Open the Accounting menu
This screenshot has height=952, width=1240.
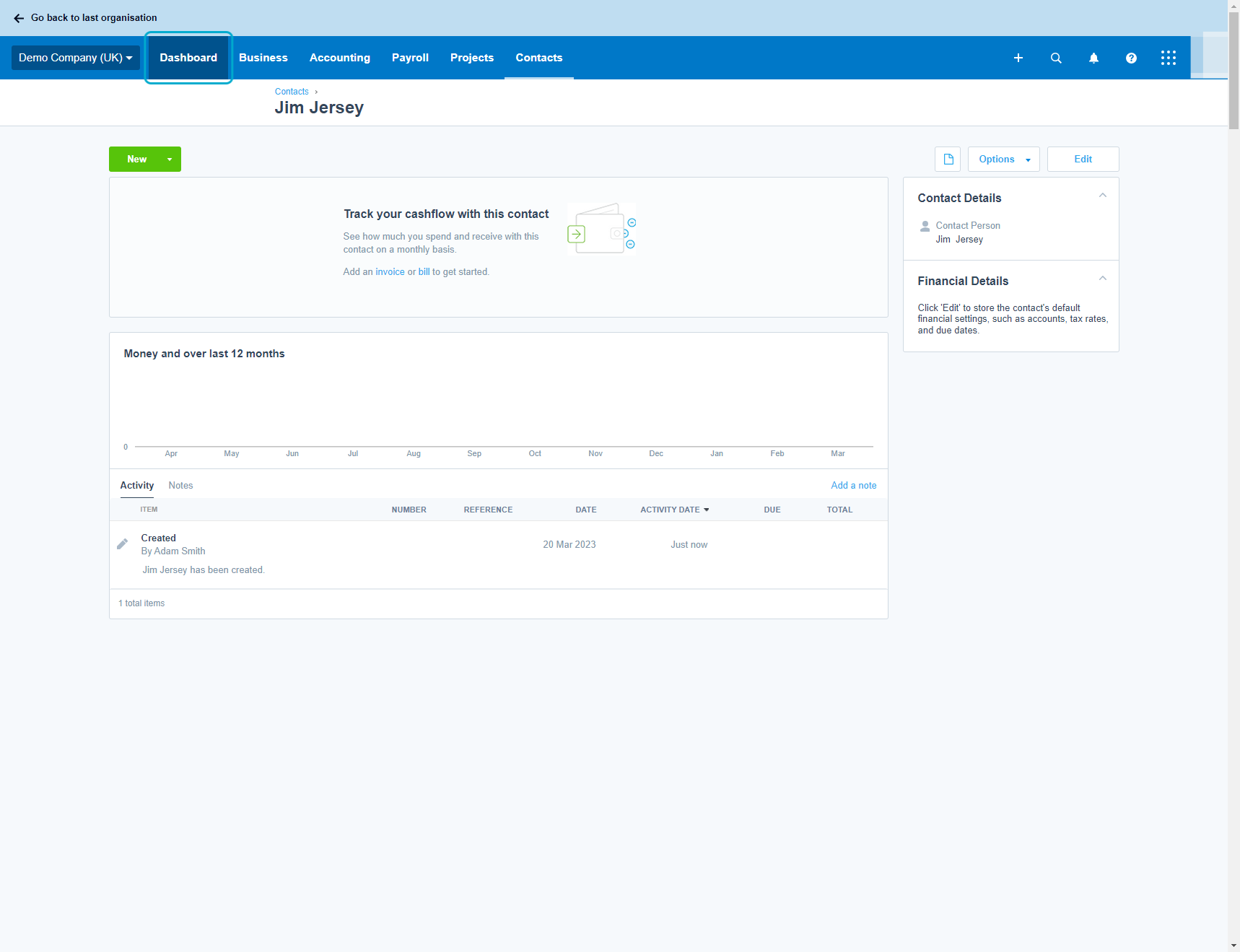tap(340, 58)
